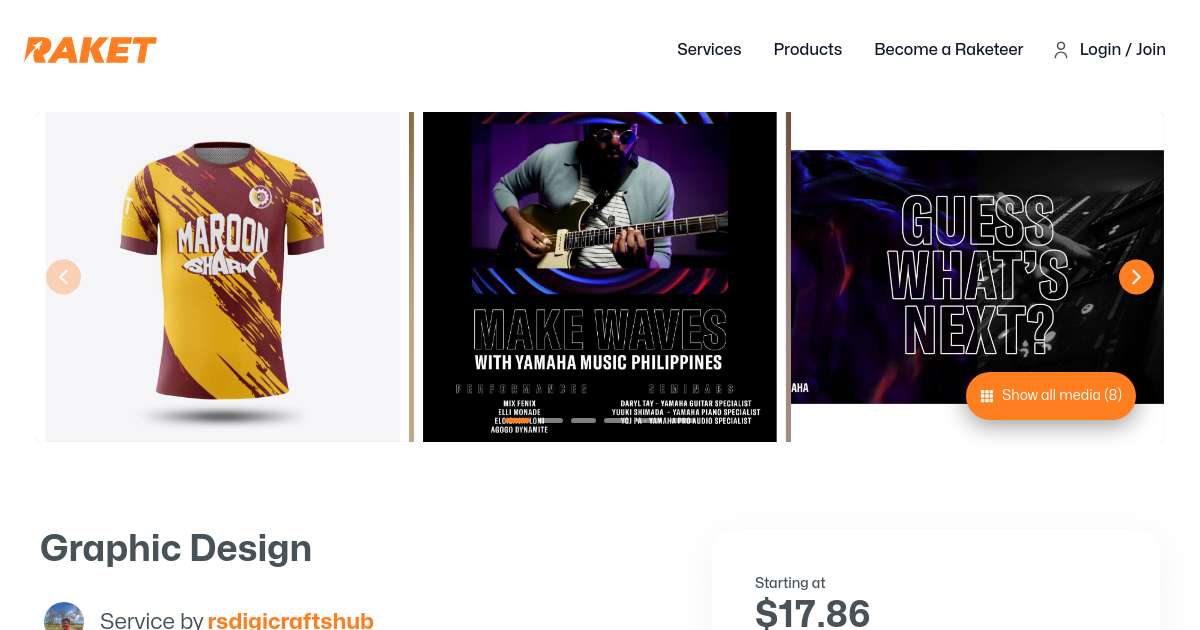Select the active orange carousel indicator
This screenshot has width=1200, height=630.
(517, 420)
